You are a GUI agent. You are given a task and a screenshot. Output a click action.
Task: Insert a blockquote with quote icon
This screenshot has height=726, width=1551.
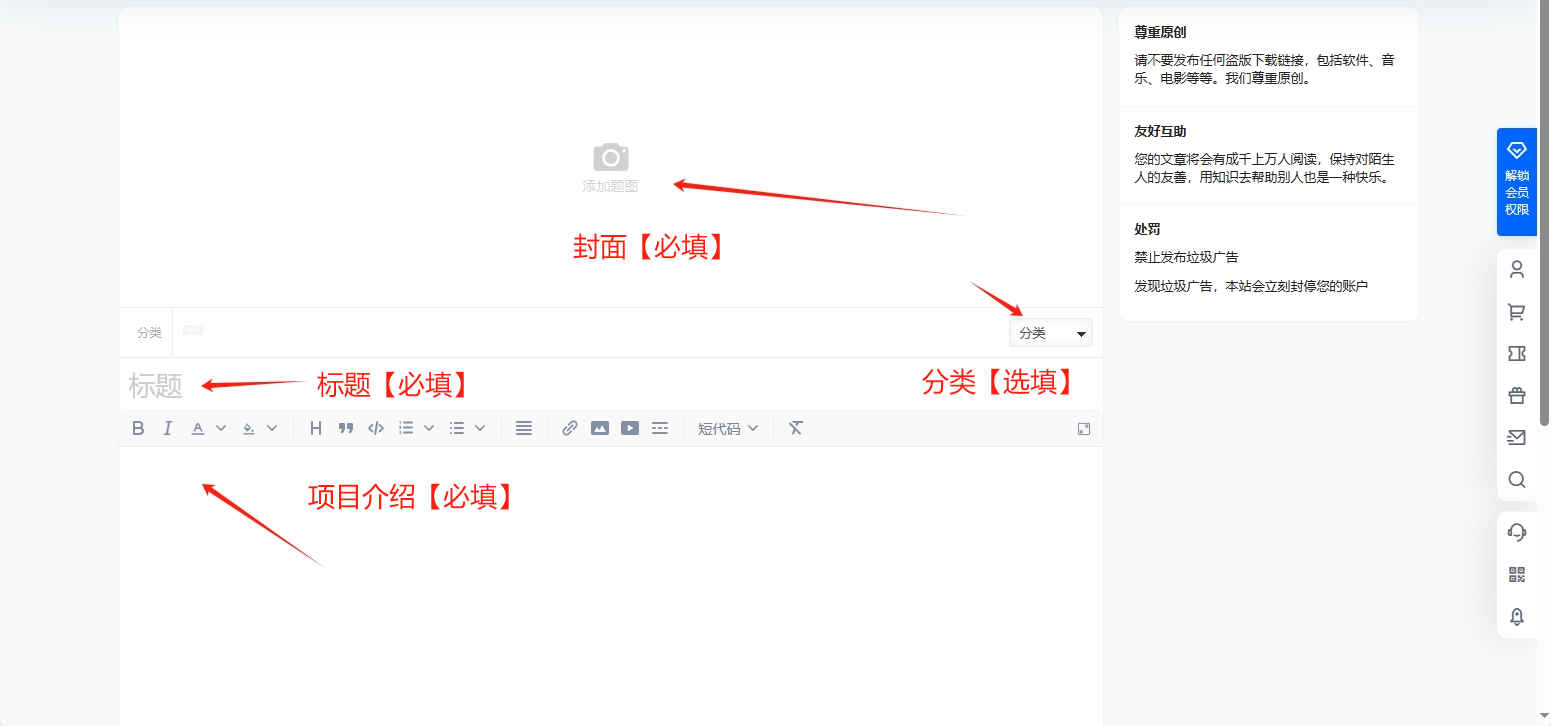(346, 428)
